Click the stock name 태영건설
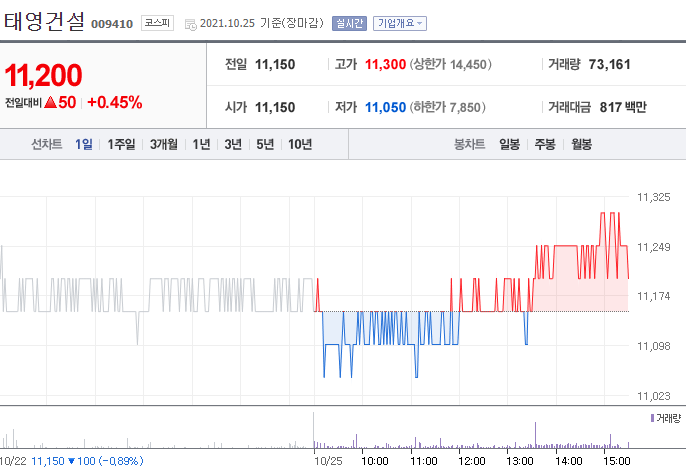This screenshot has width=686, height=470. pyautogui.click(x=44, y=21)
